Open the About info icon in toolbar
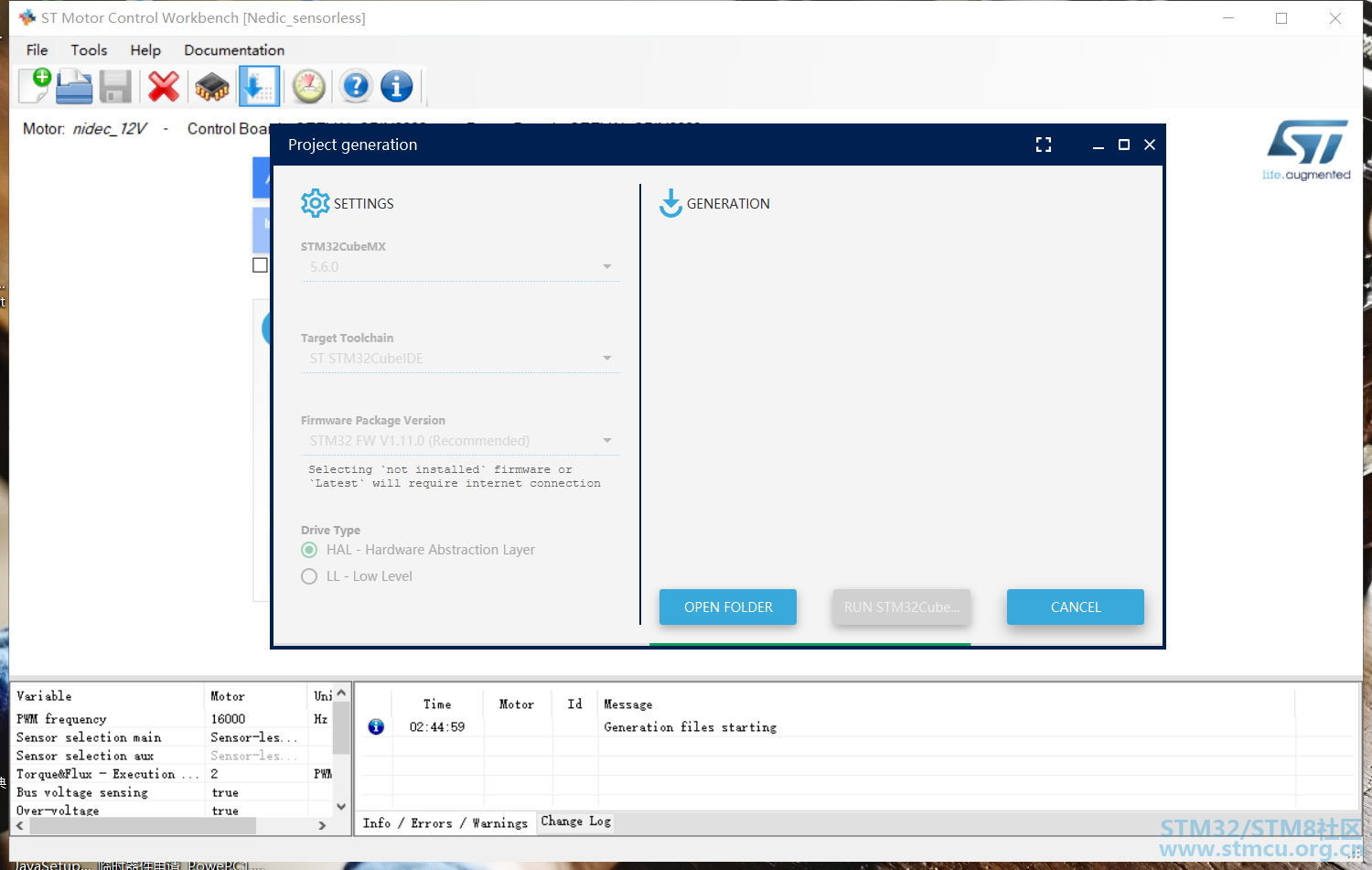 coord(396,87)
